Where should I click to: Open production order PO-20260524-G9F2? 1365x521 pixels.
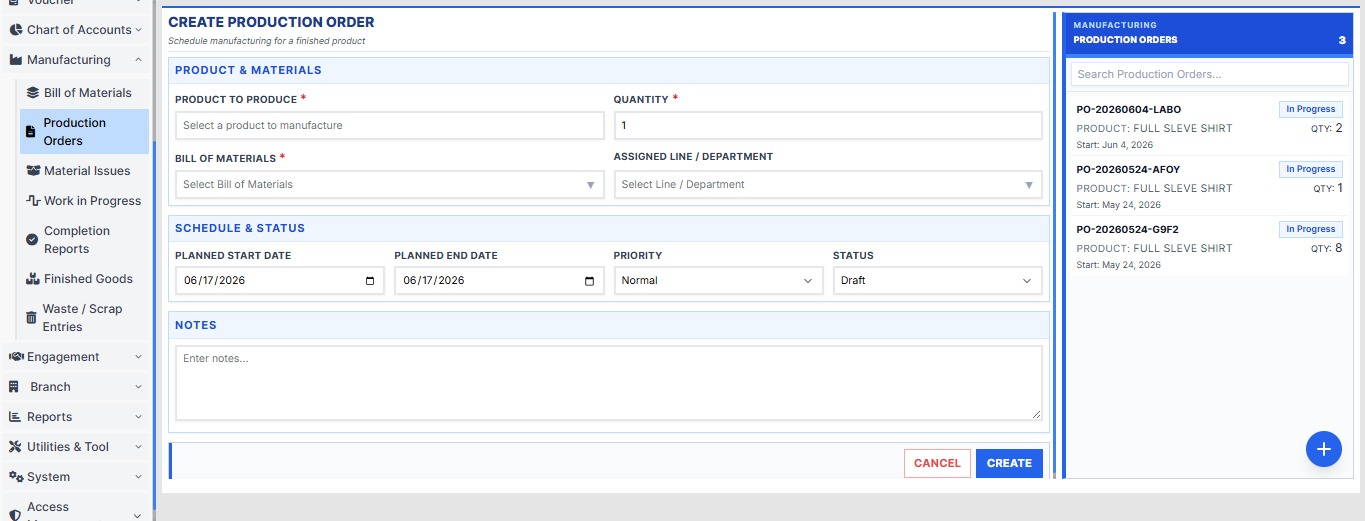1209,245
